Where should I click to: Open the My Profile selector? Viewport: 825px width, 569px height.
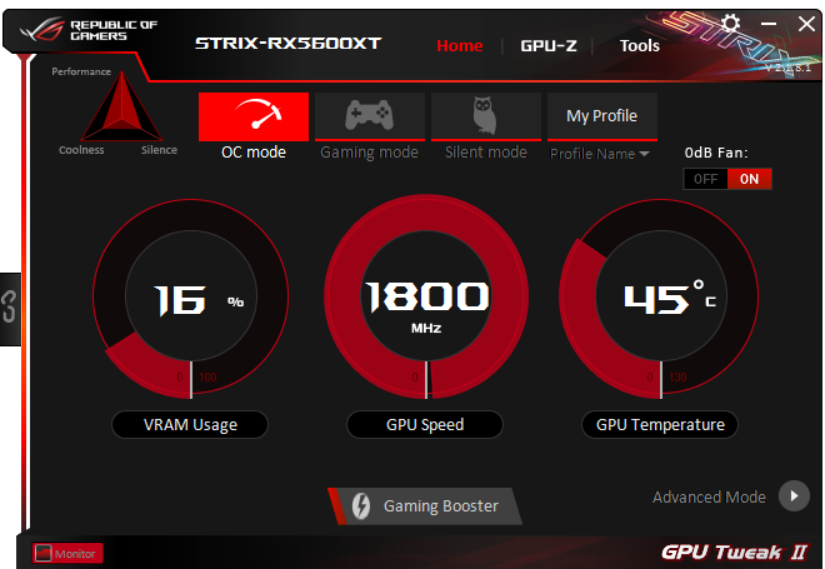(602, 116)
